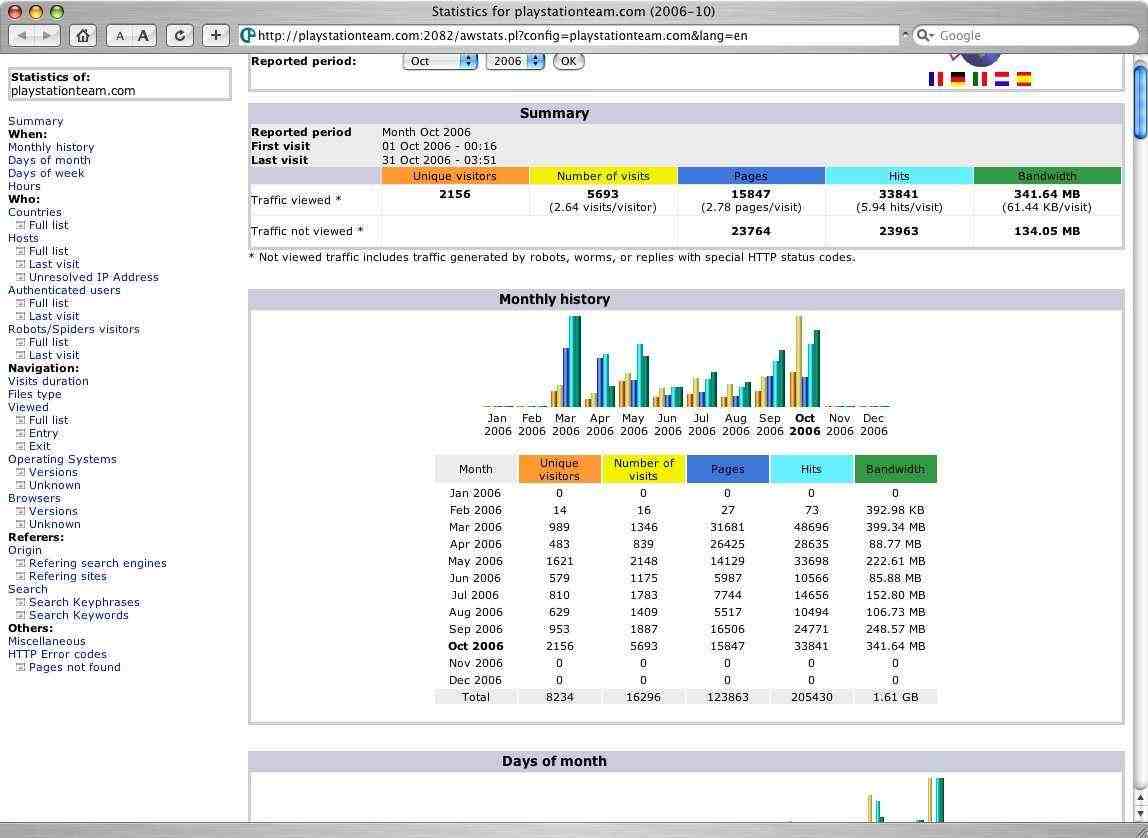
Task: Open the Refering search engines link
Action: 97,563
